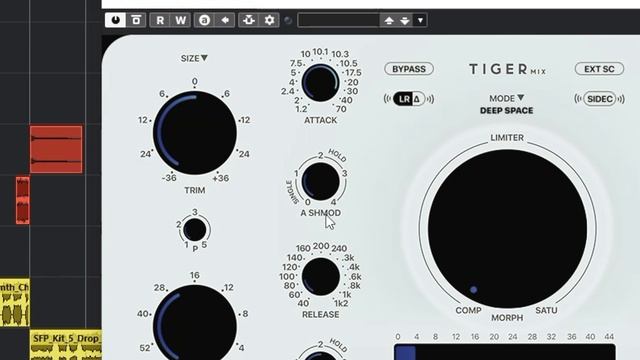The width and height of the screenshot is (640, 360).
Task: Click the ATTACK knob
Action: (x=320, y=82)
